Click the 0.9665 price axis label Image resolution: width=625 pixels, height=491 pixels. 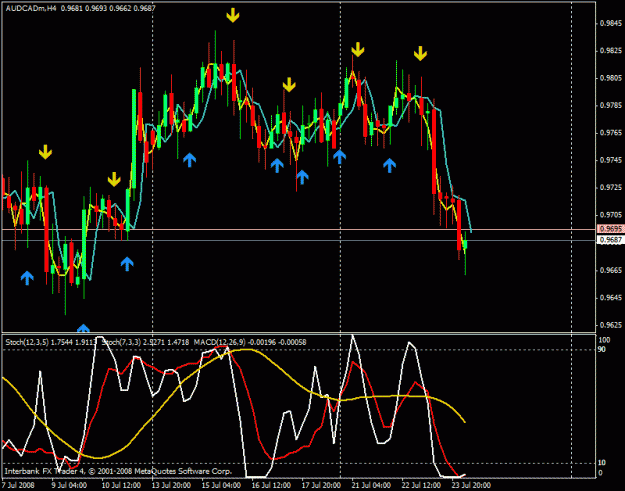click(611, 270)
